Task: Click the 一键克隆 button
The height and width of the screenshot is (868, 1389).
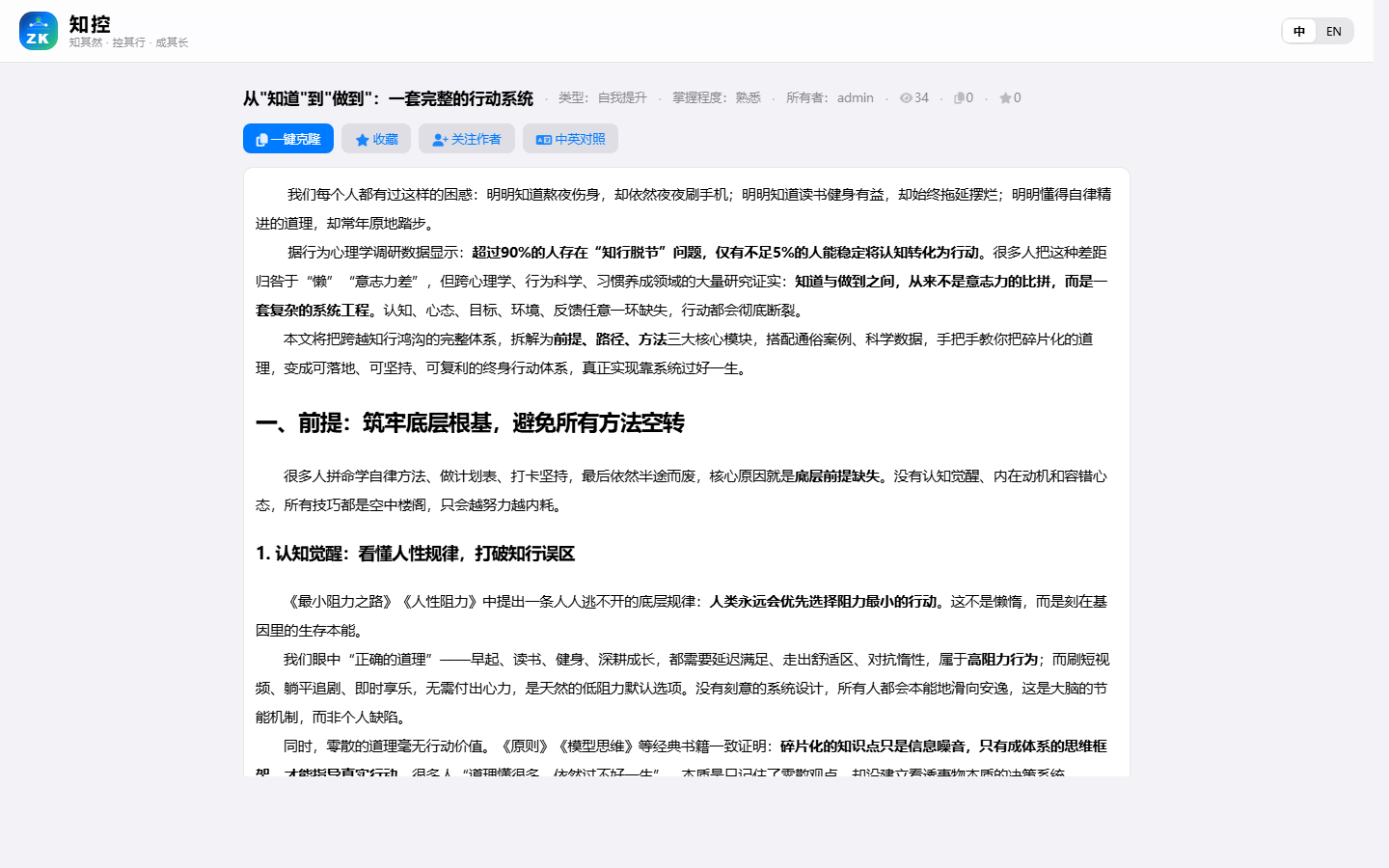Action: [x=288, y=139]
